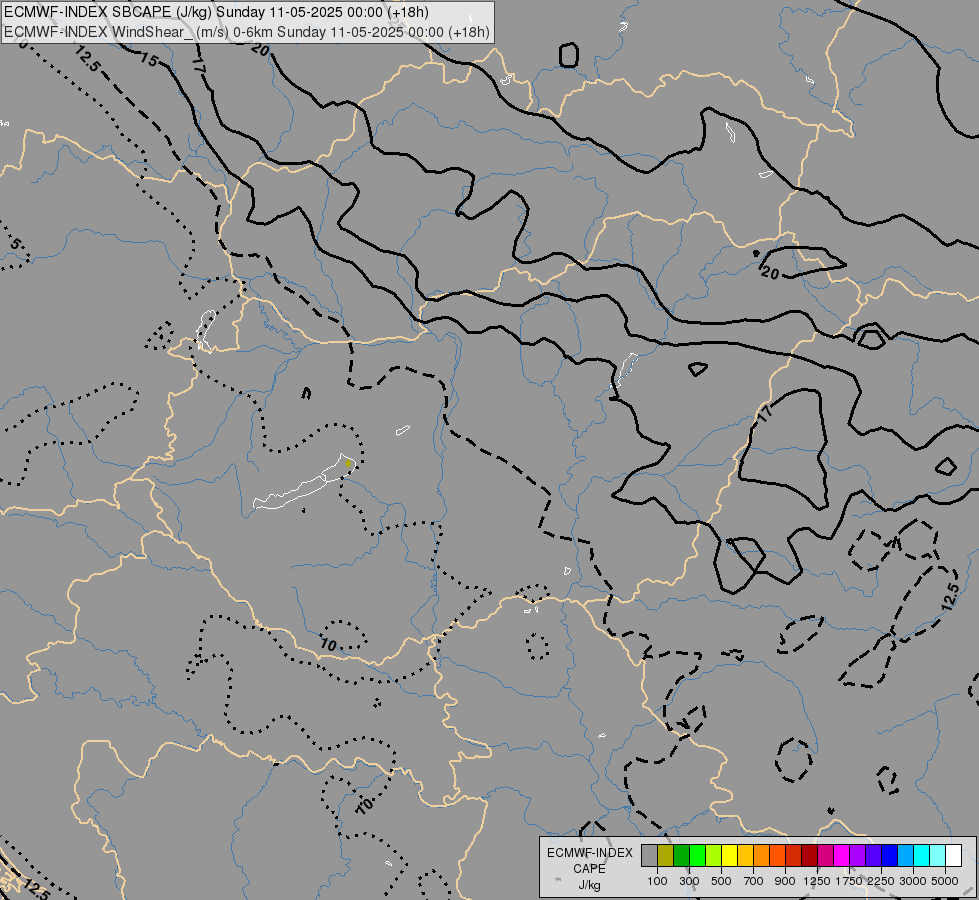Click the '2250' legend tick value
The height and width of the screenshot is (900, 979).
coord(881,881)
